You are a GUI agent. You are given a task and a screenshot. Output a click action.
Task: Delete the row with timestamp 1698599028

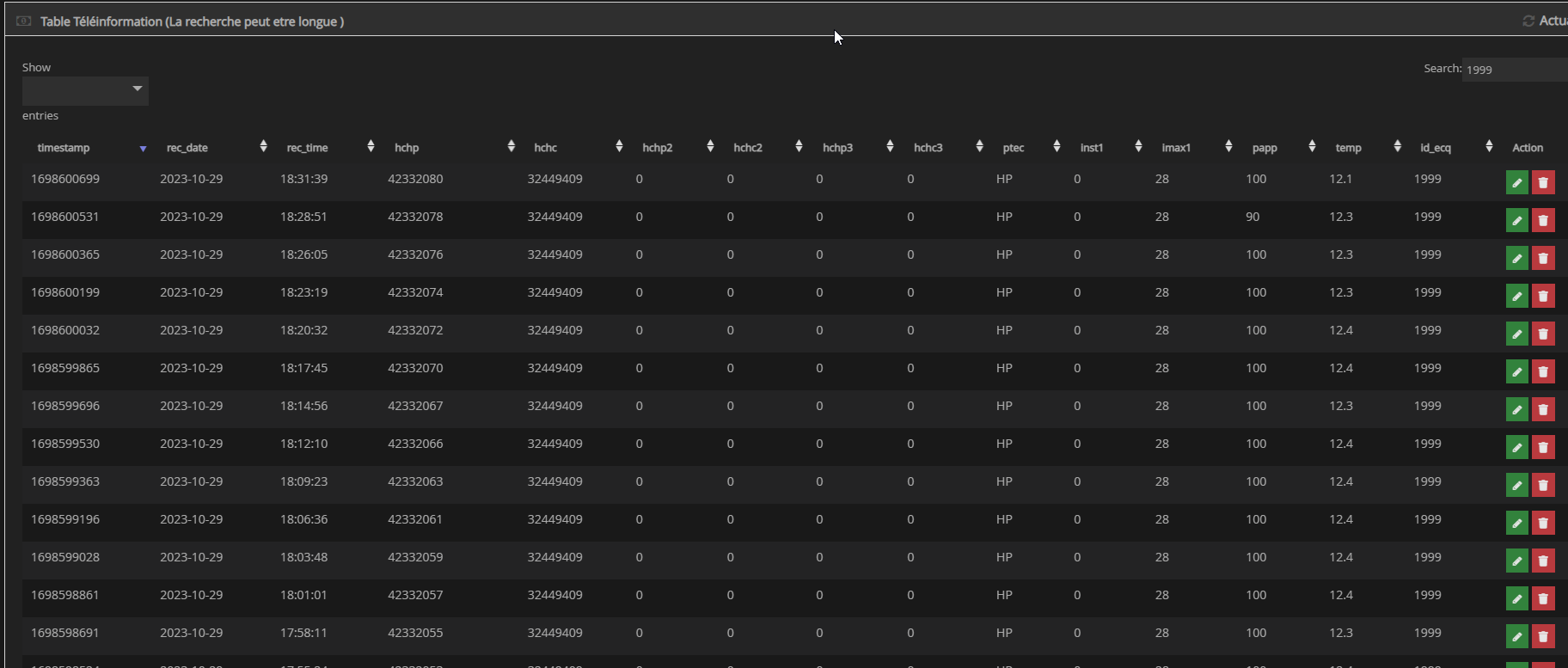[x=1543, y=561]
